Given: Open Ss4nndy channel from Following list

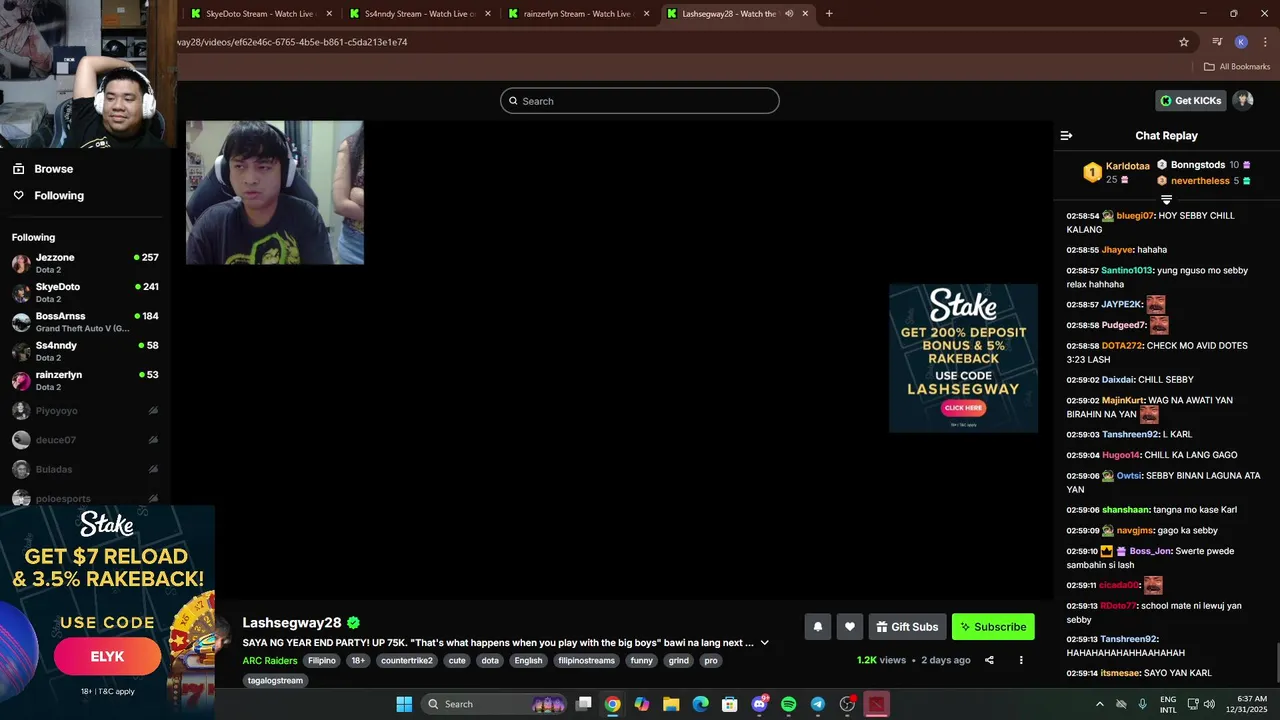Looking at the screenshot, I should pyautogui.click(x=85, y=351).
